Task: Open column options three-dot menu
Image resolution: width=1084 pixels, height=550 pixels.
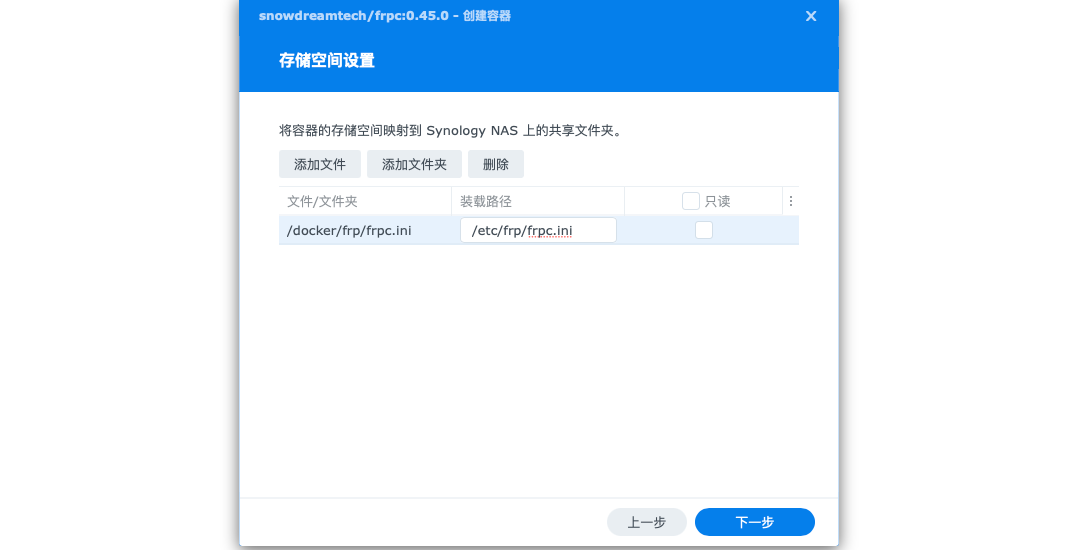Action: click(x=791, y=201)
